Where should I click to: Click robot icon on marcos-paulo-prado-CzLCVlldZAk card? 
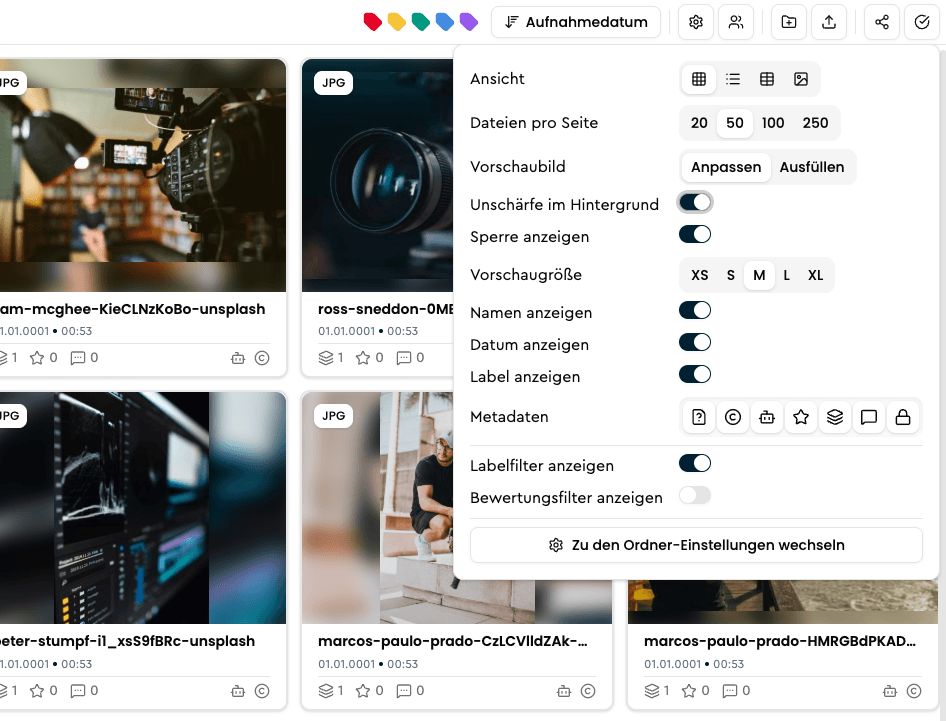[x=564, y=691]
